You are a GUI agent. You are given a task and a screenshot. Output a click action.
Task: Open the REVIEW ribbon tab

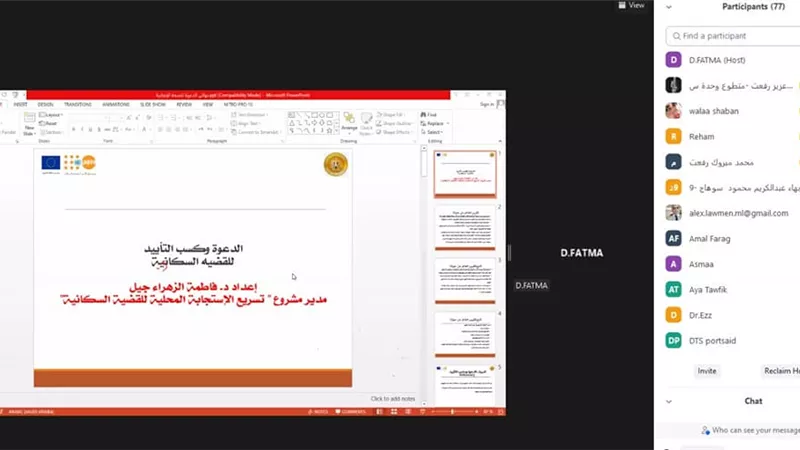[184, 104]
